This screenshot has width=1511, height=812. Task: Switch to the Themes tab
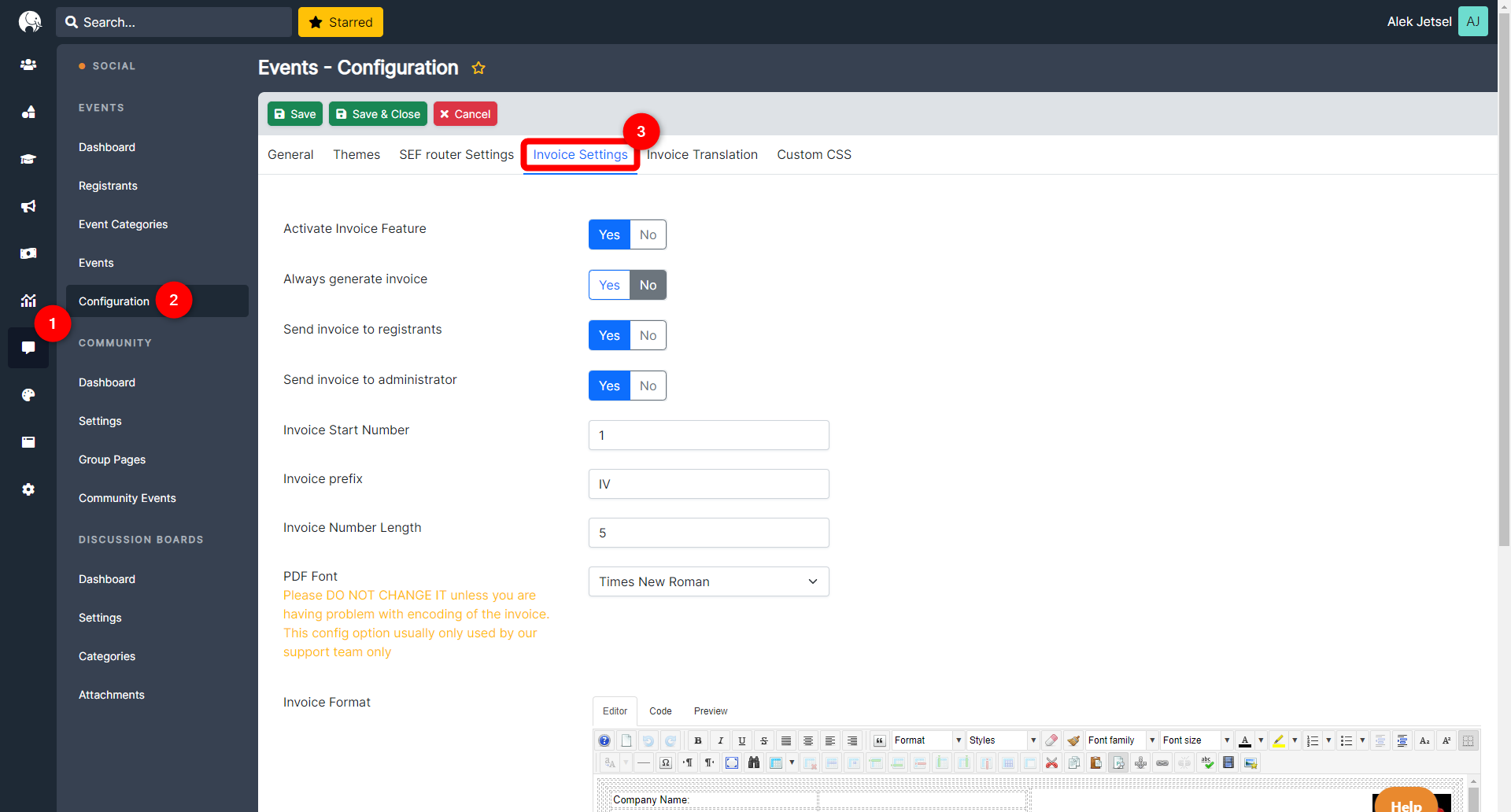tap(357, 154)
